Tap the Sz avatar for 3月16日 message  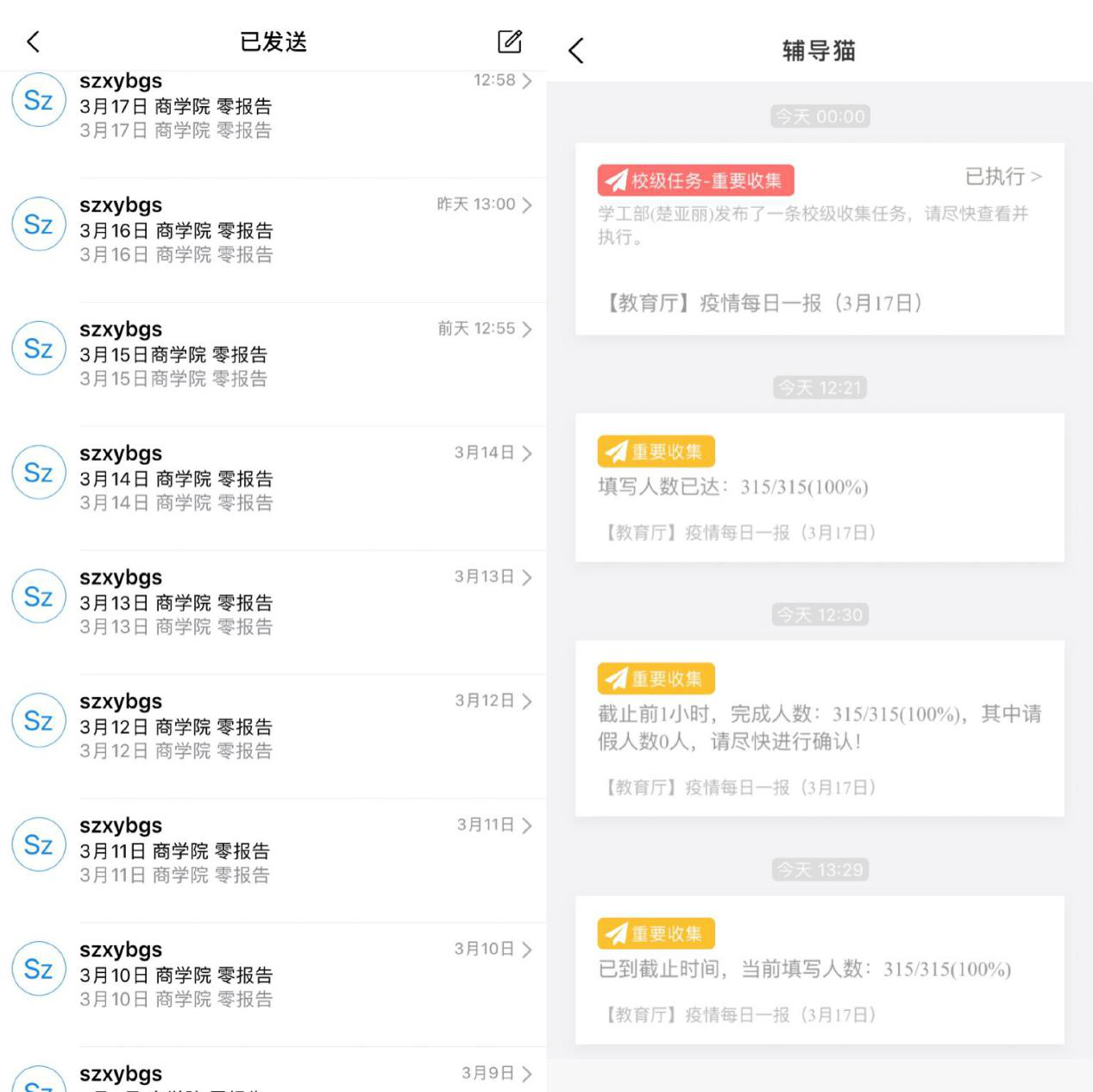[x=38, y=225]
